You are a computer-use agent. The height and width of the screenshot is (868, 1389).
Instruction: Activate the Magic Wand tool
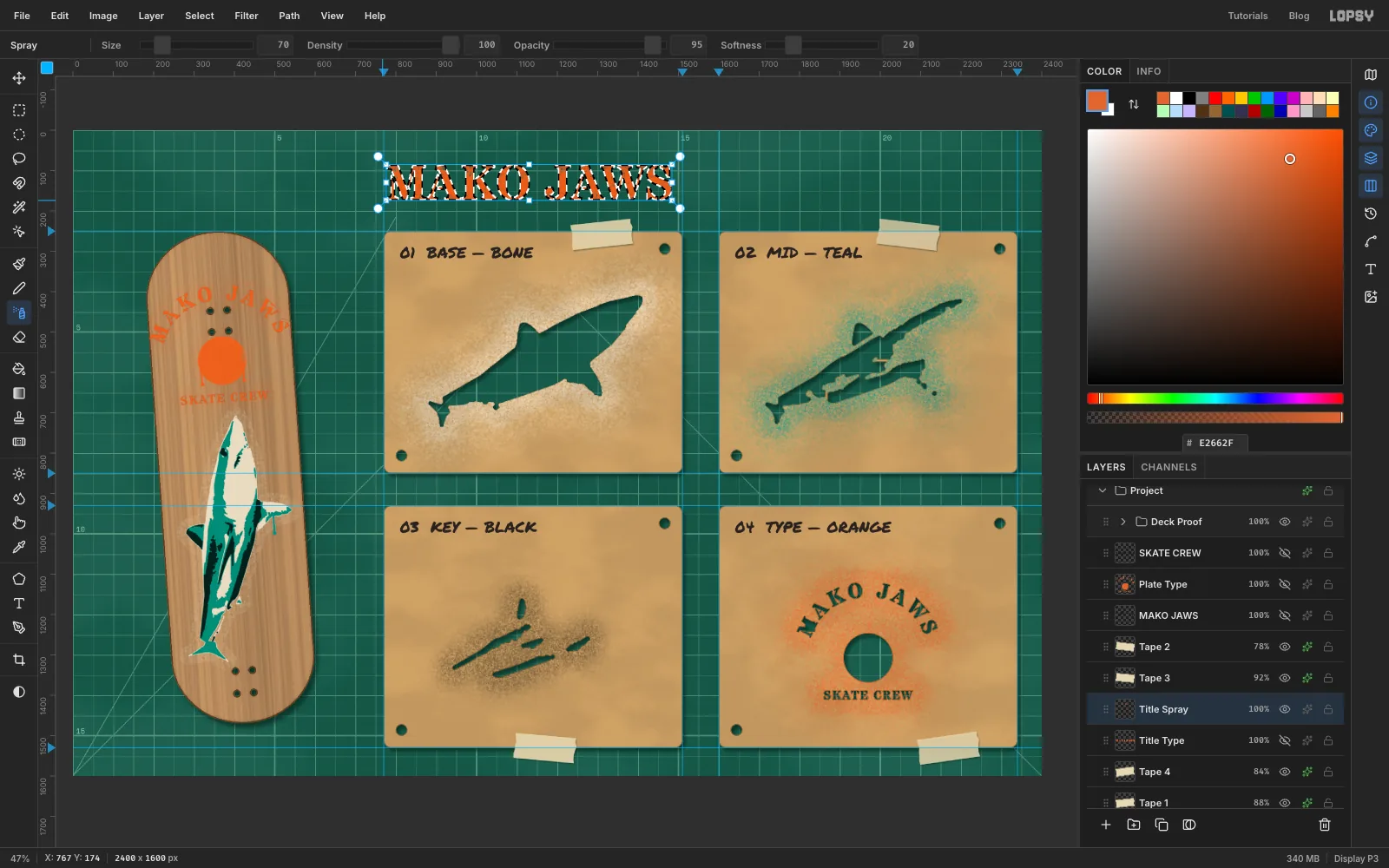pos(19,207)
